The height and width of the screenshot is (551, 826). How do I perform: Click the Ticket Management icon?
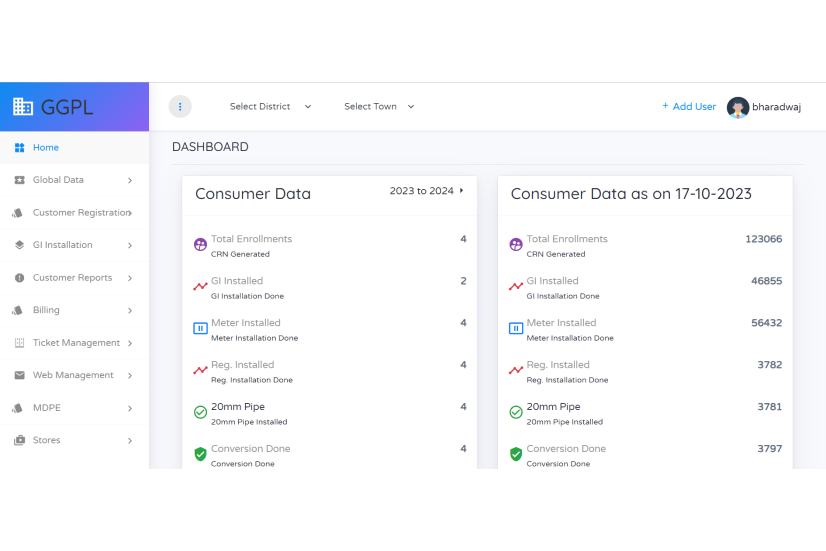tap(19, 342)
